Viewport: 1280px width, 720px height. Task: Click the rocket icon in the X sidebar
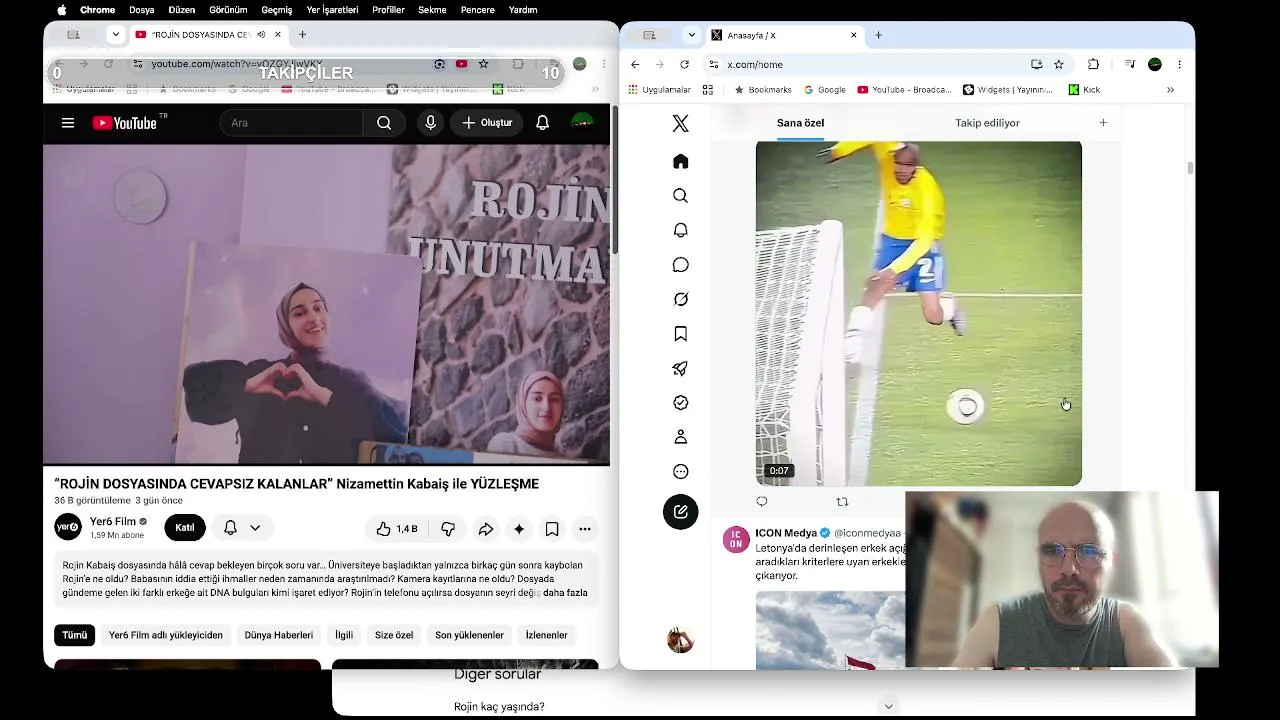680,368
